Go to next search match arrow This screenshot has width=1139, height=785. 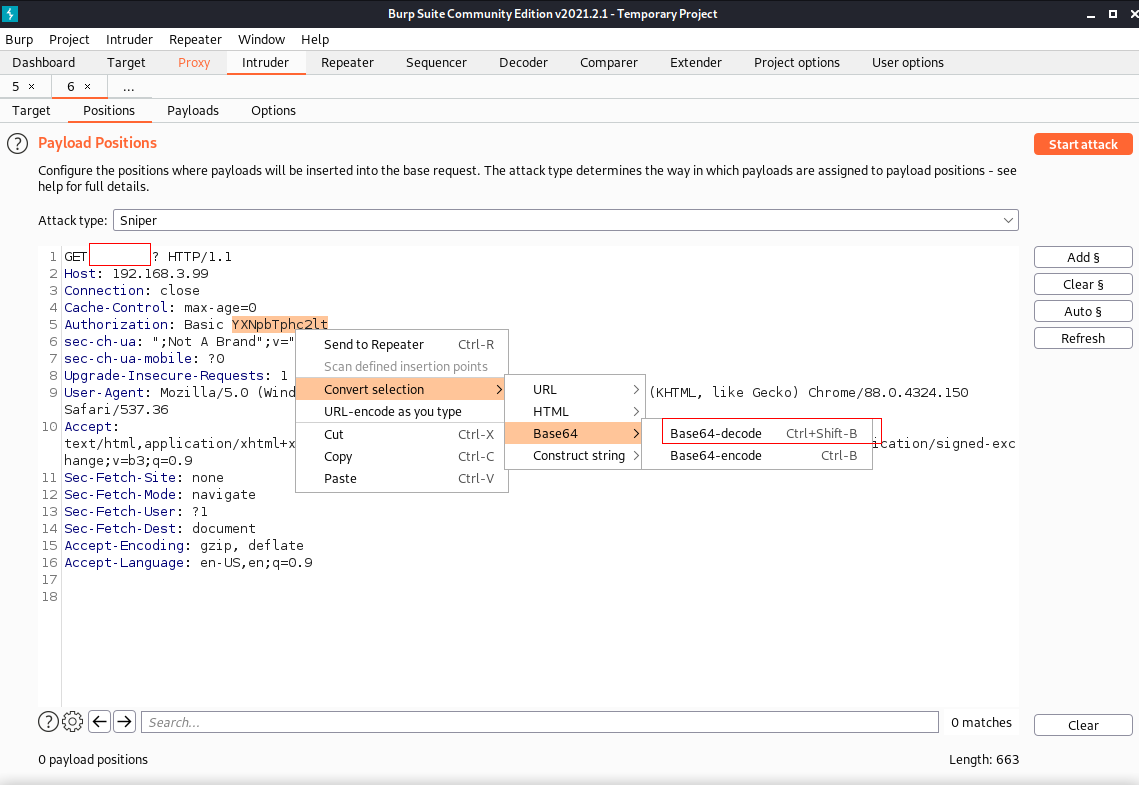tap(125, 722)
